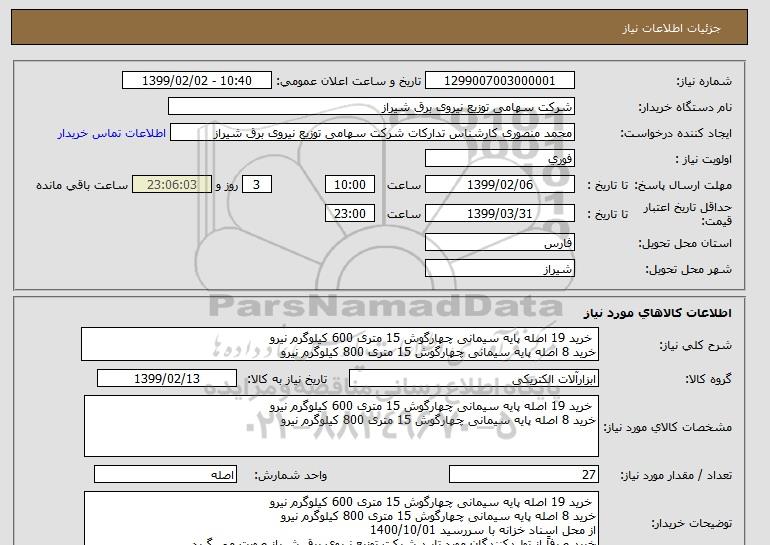The image size is (770, 545).
Task: Click the goods group field ابزارآلات الکتریکی
Action: (x=473, y=379)
